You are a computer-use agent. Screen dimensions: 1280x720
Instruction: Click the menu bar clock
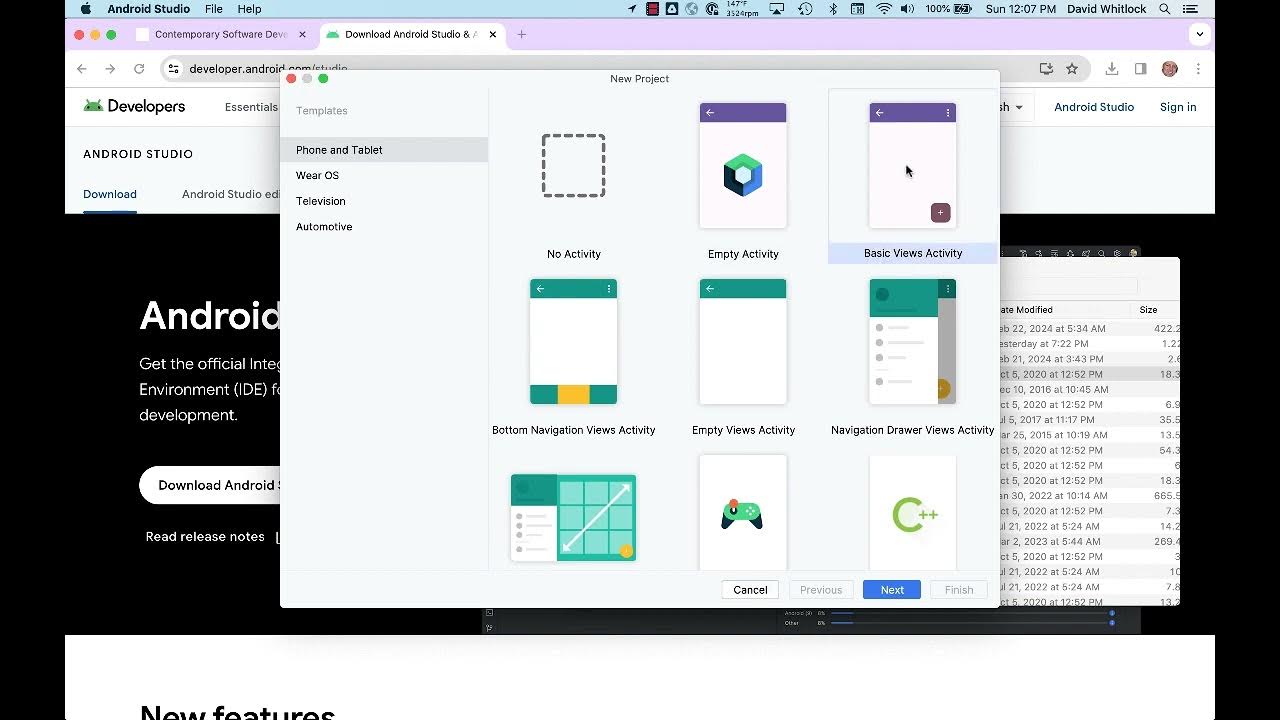(1020, 9)
